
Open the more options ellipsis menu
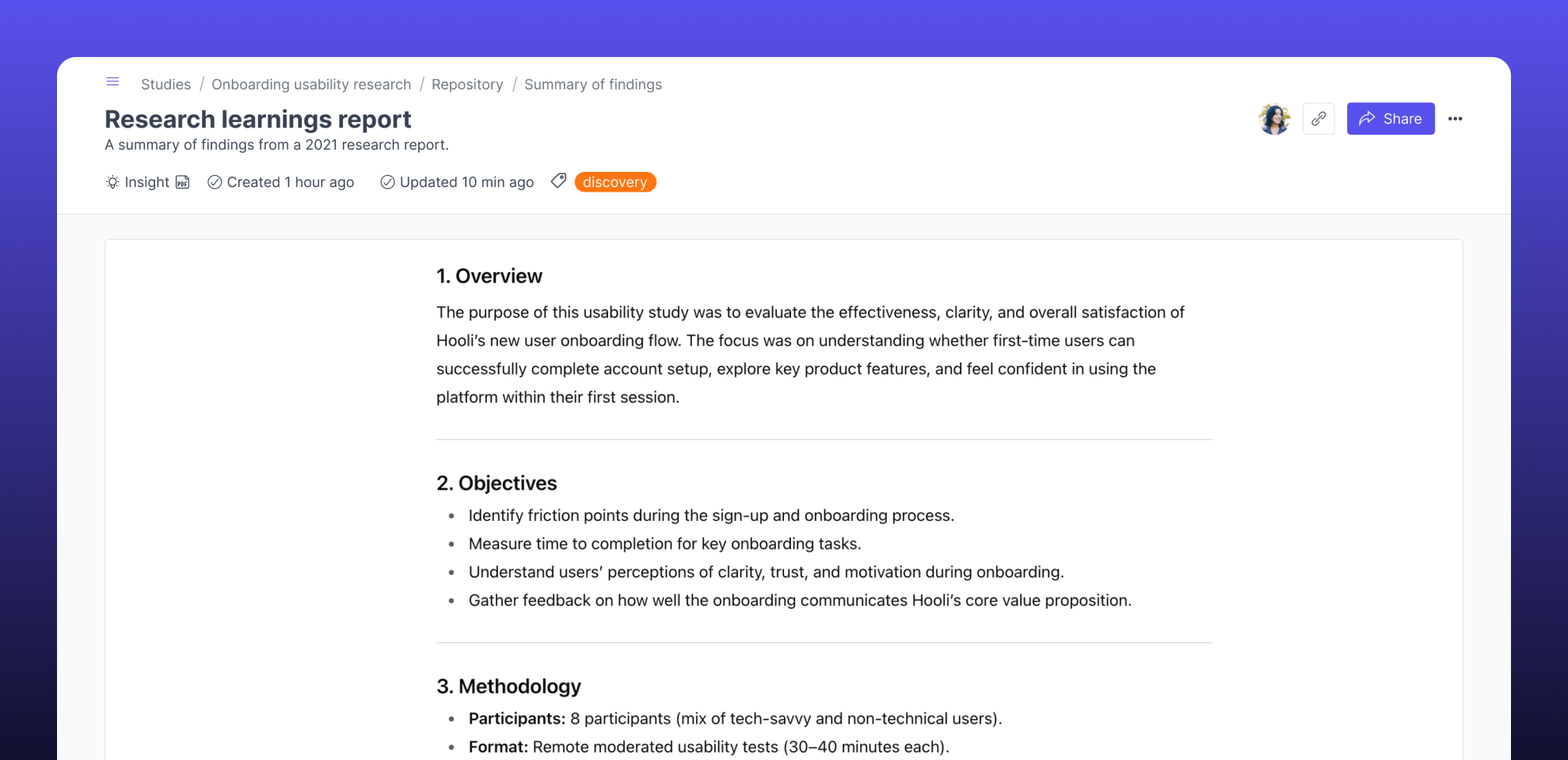(x=1456, y=119)
